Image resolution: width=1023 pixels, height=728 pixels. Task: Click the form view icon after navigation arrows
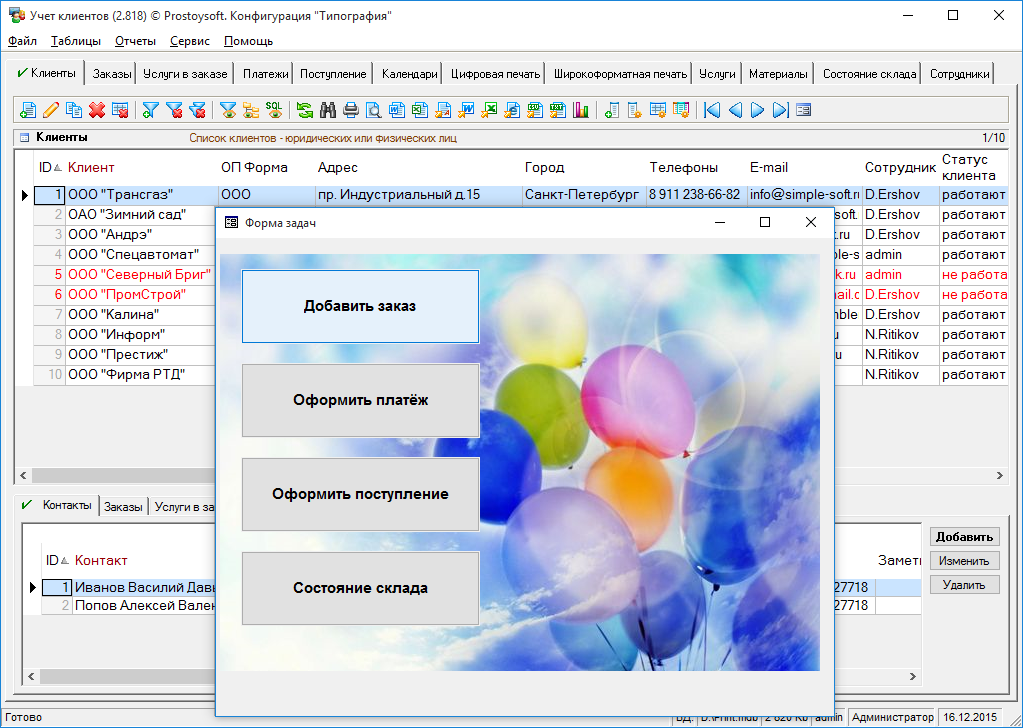click(803, 110)
